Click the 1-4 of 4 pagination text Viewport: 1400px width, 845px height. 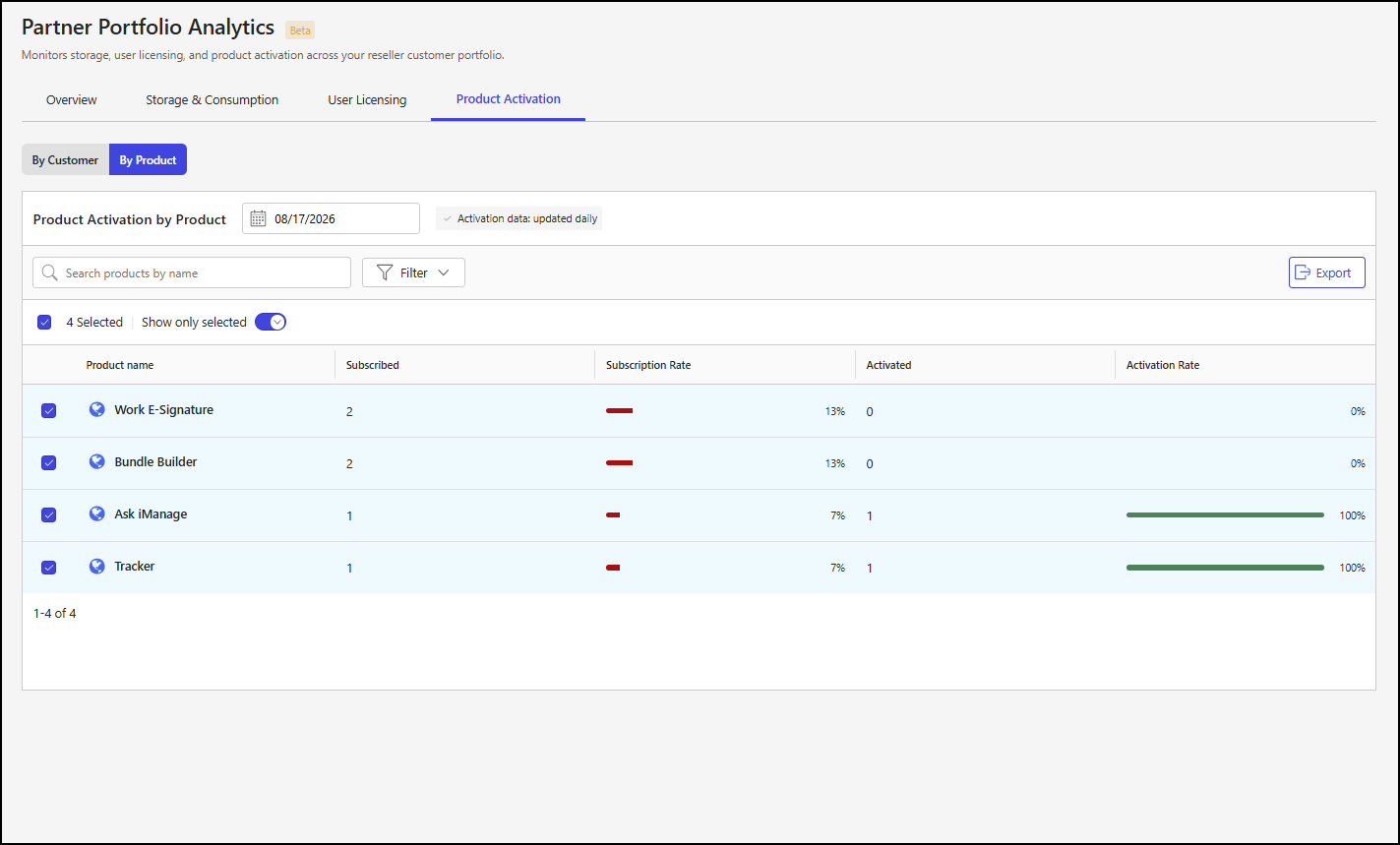pos(54,613)
